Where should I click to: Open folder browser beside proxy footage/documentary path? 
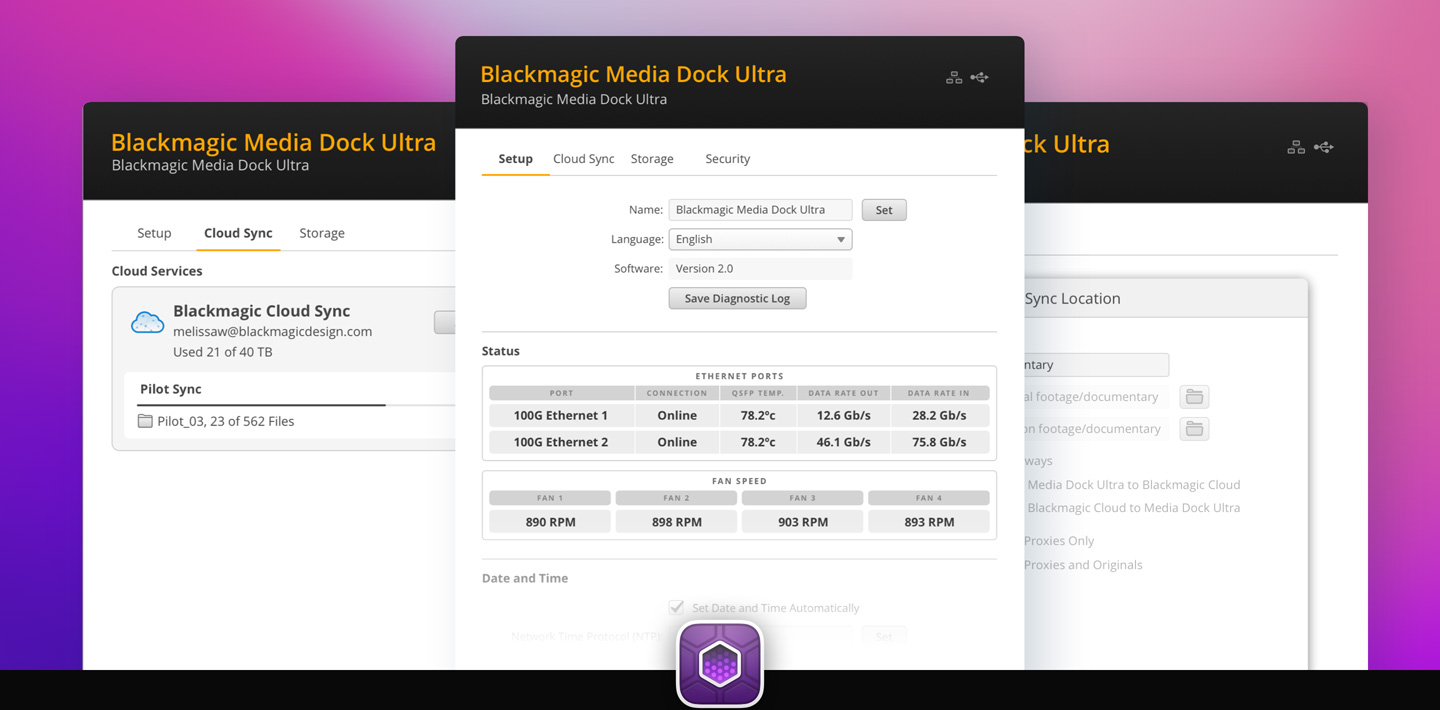(x=1194, y=428)
